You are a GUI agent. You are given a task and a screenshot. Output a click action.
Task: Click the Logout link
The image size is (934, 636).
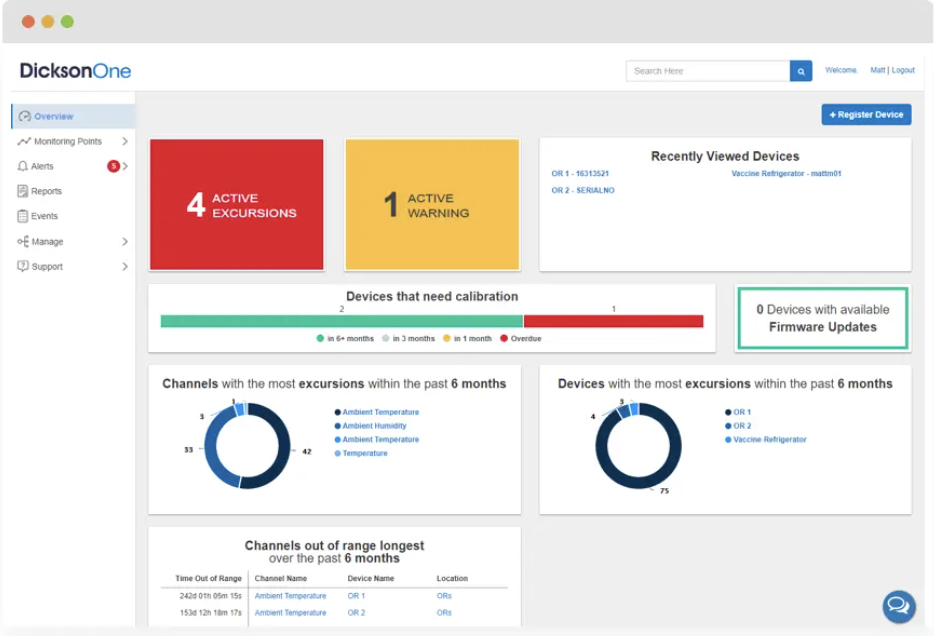pos(903,71)
